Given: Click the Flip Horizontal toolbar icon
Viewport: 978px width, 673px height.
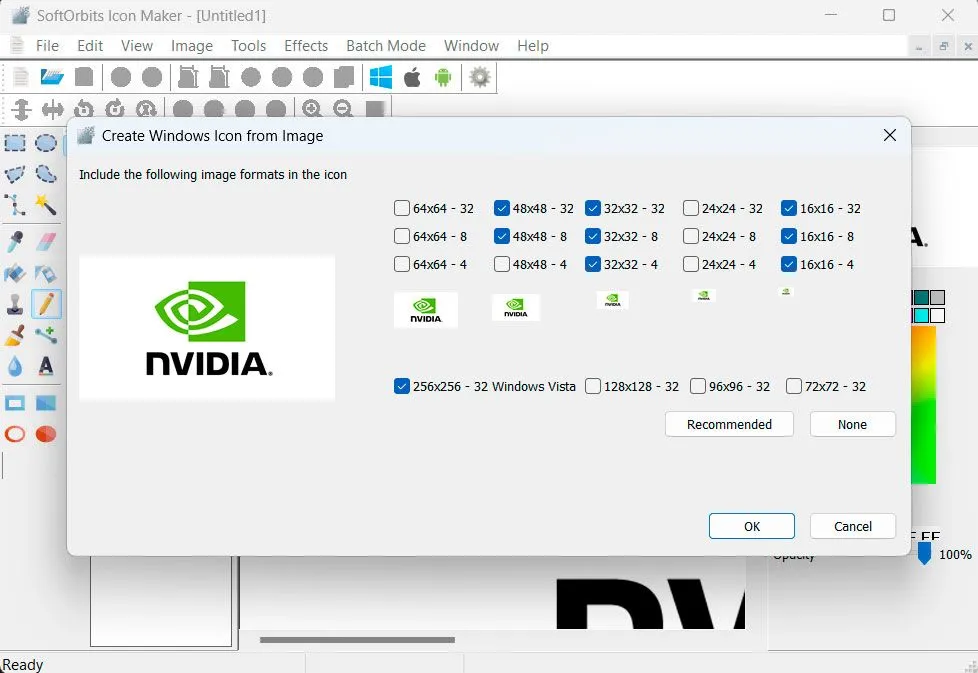Looking at the screenshot, I should pyautogui.click(x=52, y=110).
